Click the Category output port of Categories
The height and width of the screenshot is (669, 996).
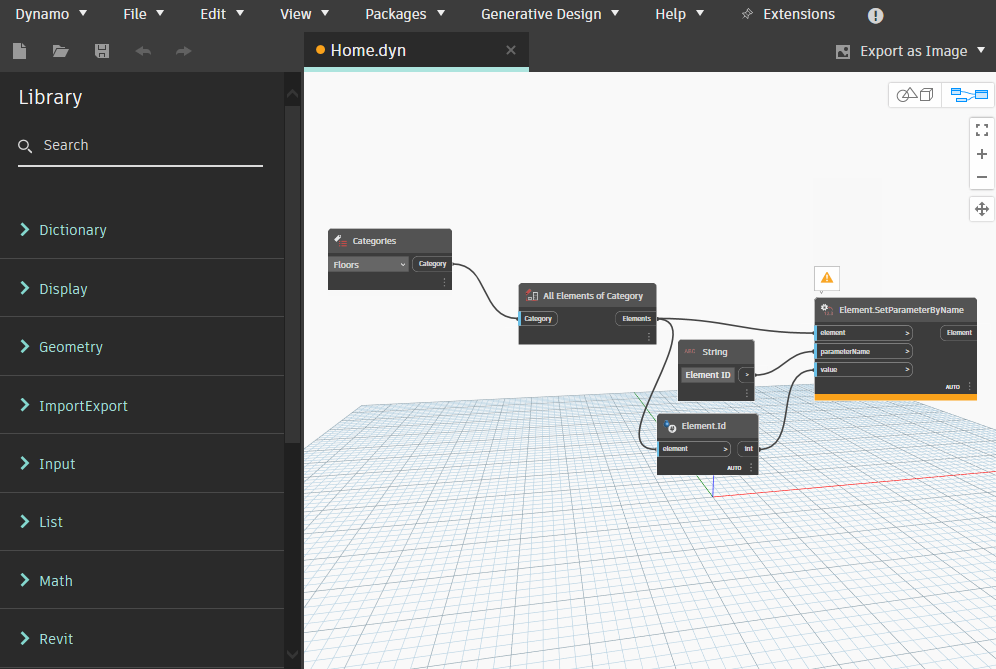432,264
